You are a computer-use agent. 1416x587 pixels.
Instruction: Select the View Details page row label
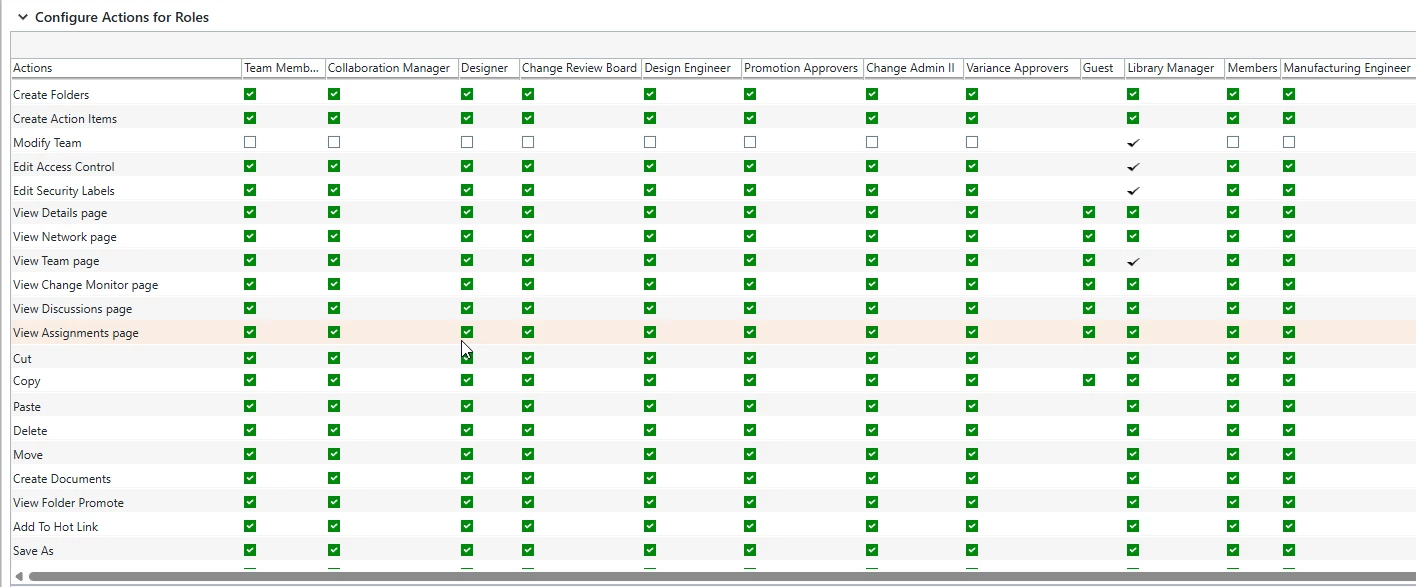tap(60, 213)
